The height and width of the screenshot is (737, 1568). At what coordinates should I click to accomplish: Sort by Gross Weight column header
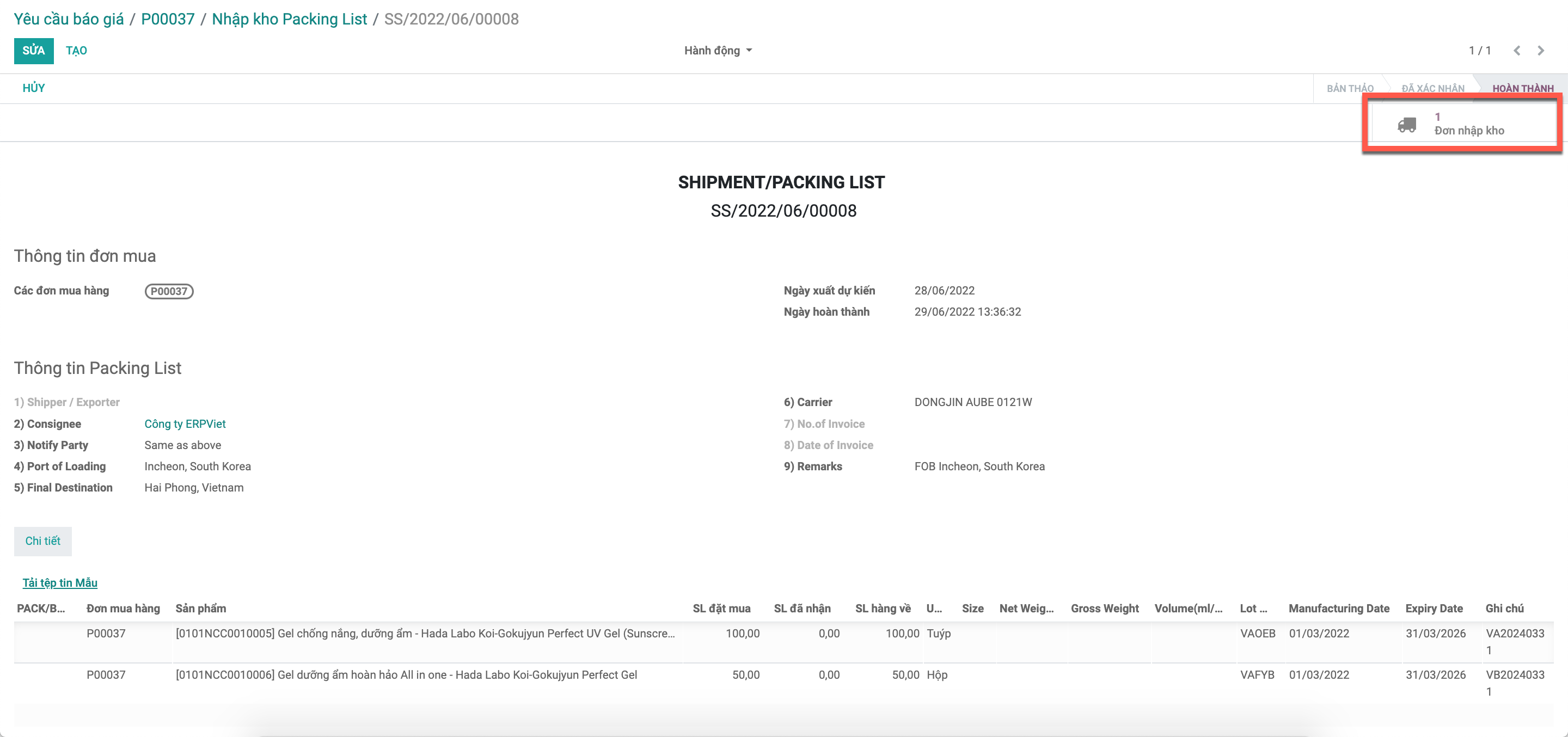click(1105, 608)
